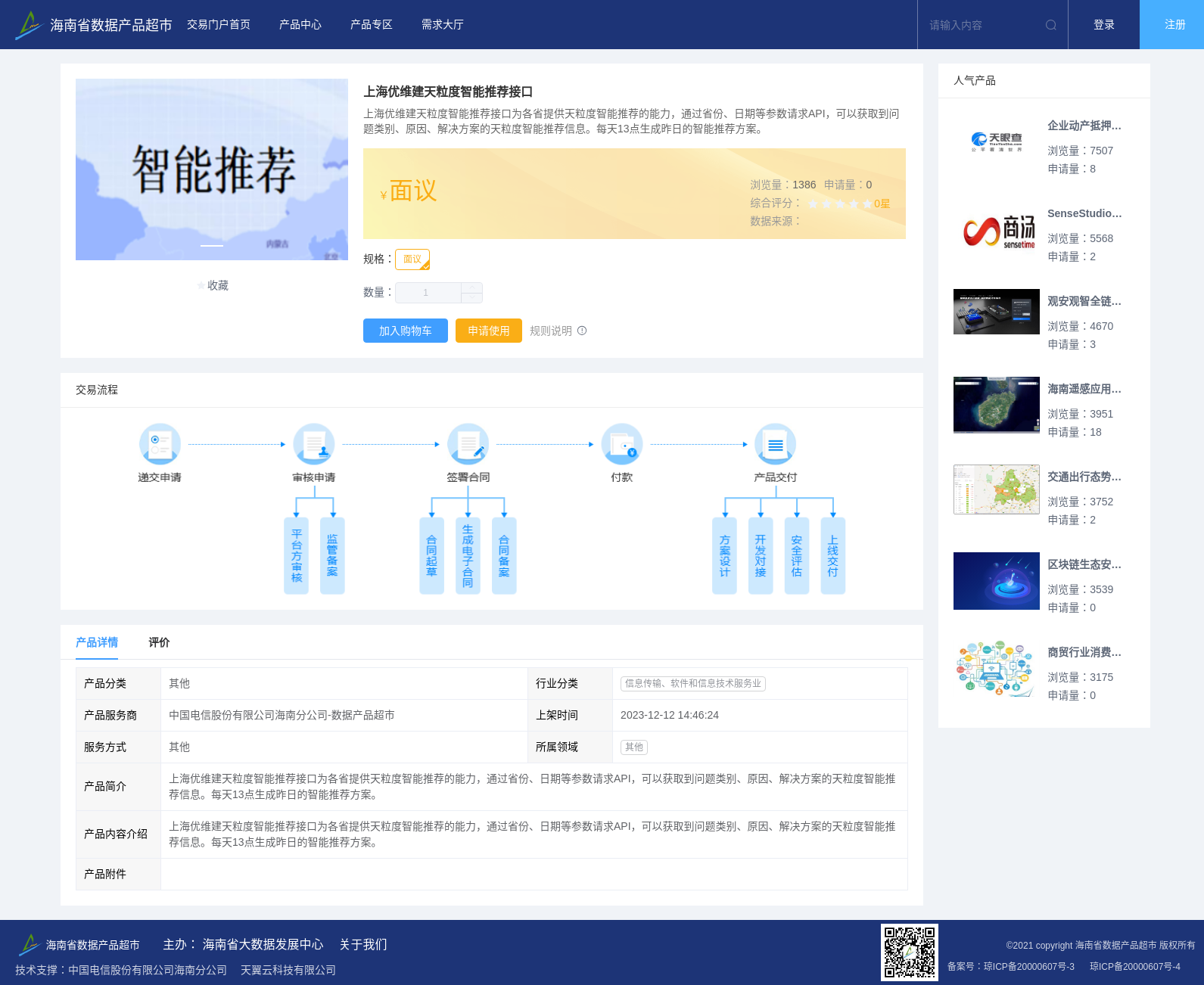This screenshot has height=985, width=1204.
Task: Open the SenseStudio product title
Action: click(x=1084, y=213)
